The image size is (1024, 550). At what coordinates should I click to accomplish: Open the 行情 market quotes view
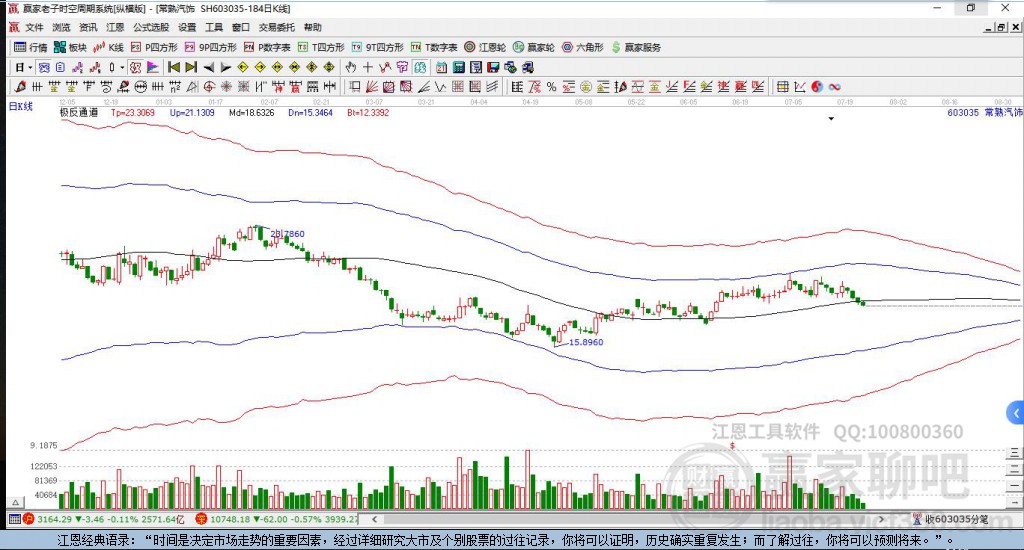[x=30, y=47]
